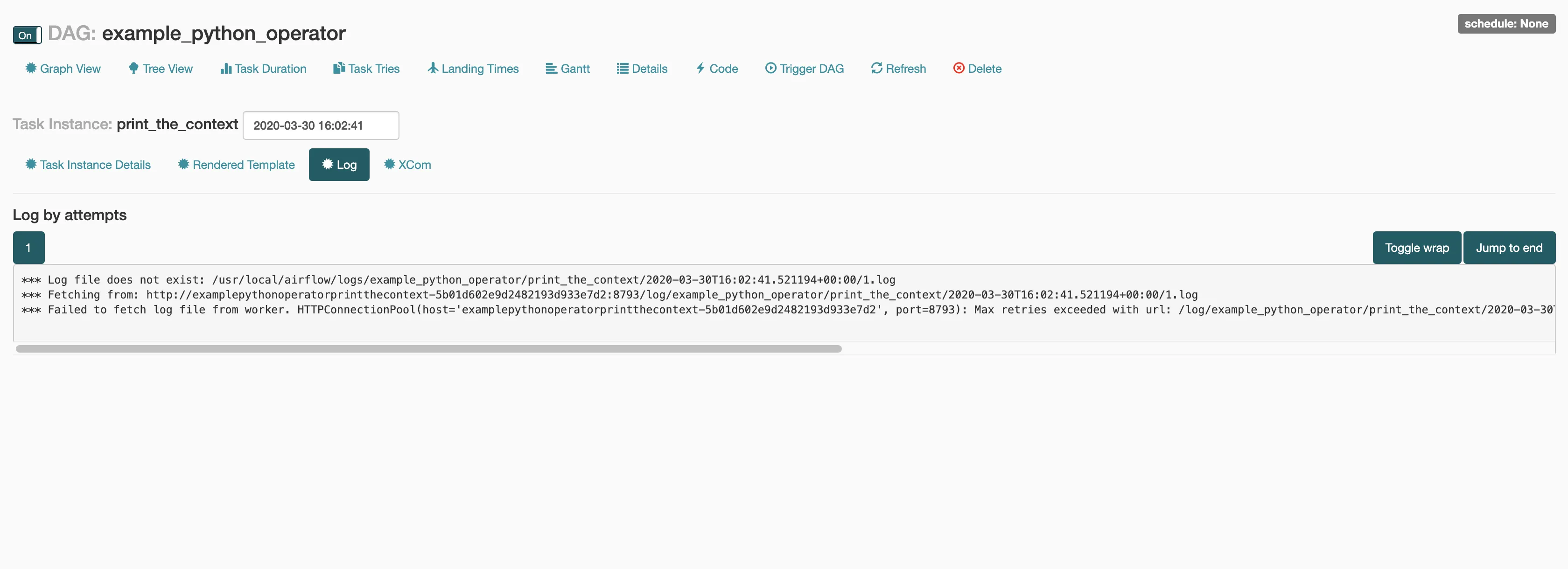This screenshot has width=1568, height=569.
Task: Click the Gantt chart icon
Action: 552,68
